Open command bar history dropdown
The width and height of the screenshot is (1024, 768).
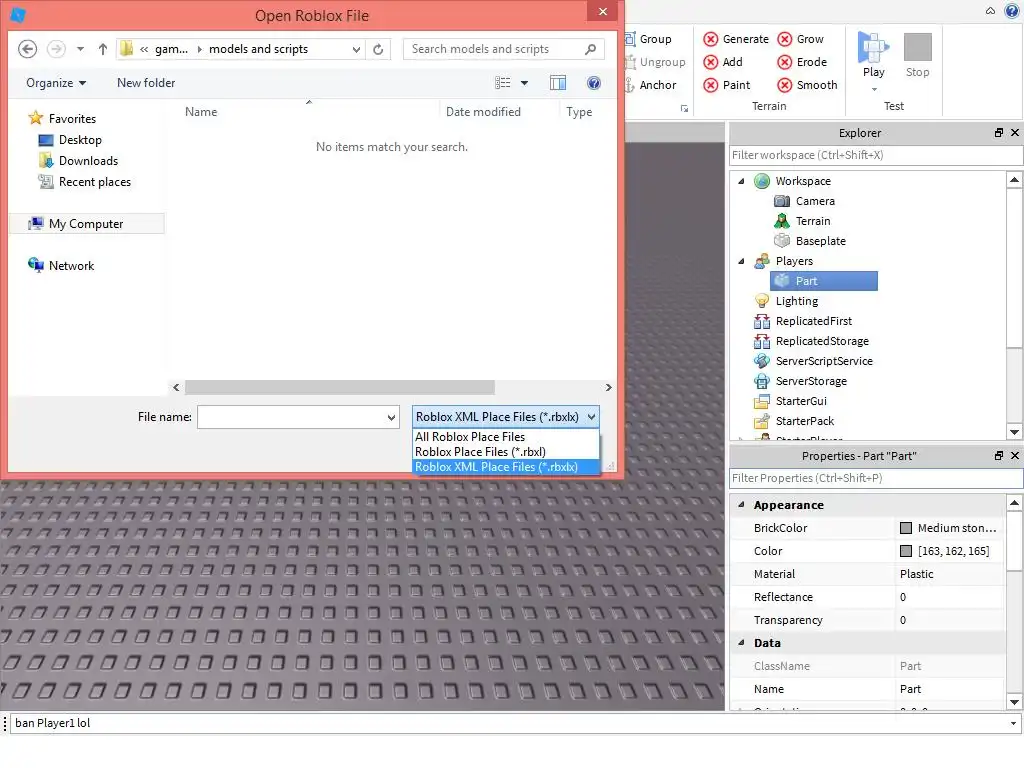click(1014, 723)
